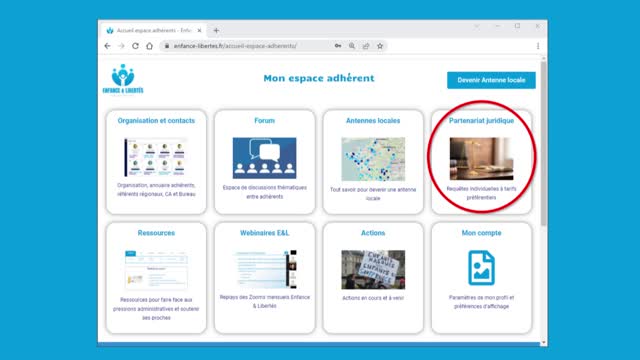Click the text 'Requêtes individuelles à tarifs préférentiels'
Screen dimensions: 640x360
click(x=481, y=193)
